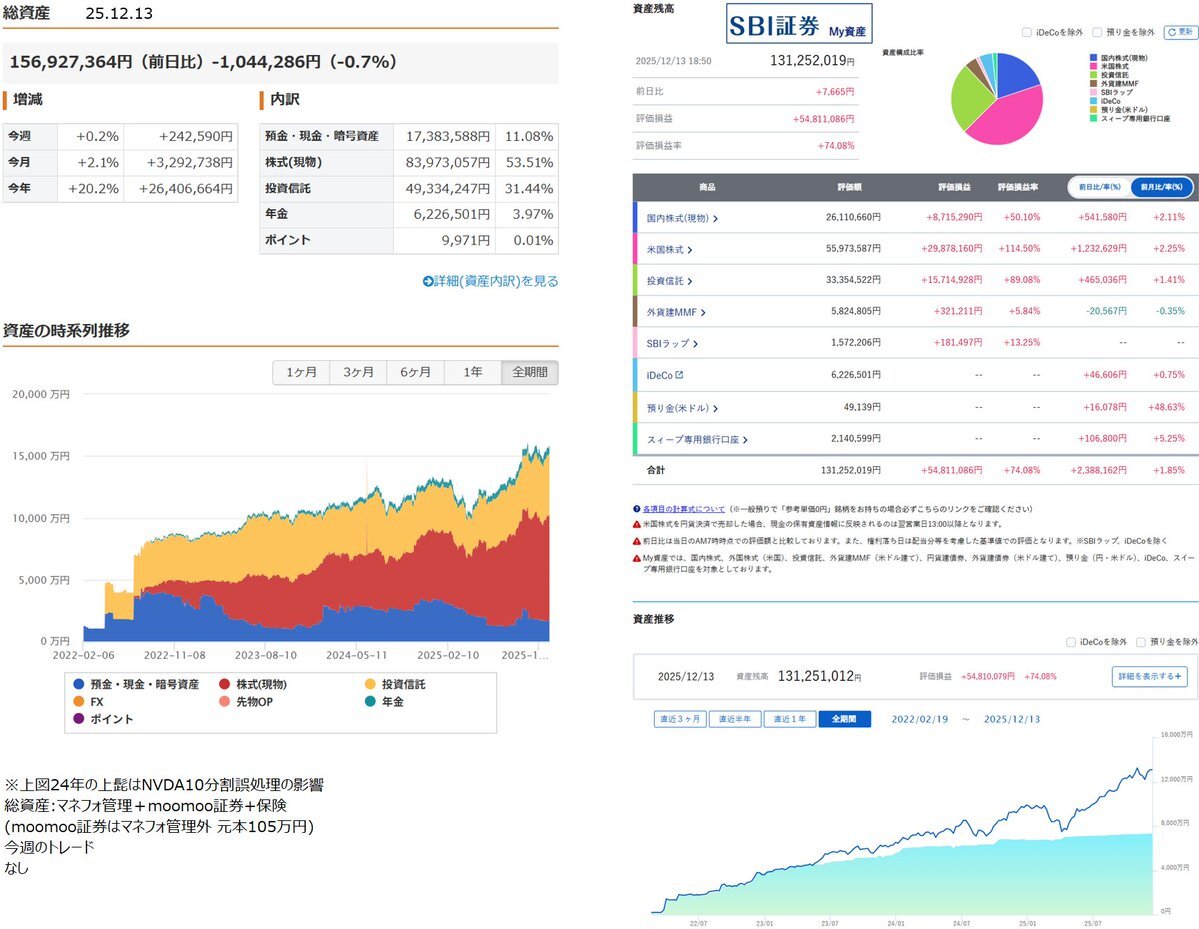Click the 更新 refresh button
Image resolution: width=1199 pixels, height=929 pixels.
1181,32
